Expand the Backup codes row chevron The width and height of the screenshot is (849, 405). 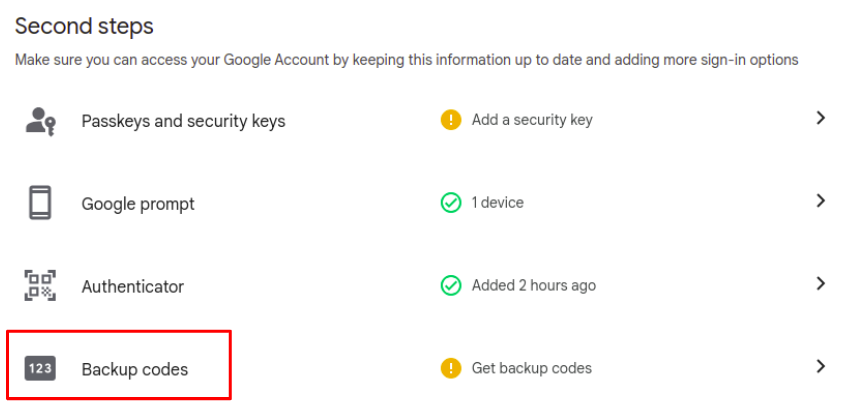coord(821,367)
